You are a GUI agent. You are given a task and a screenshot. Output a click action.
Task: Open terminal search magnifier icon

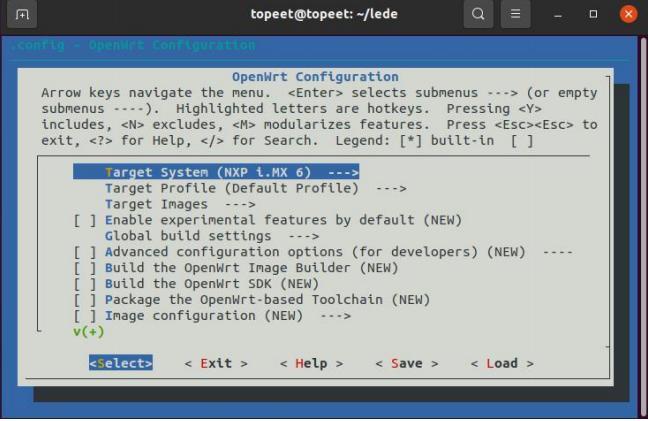click(479, 15)
